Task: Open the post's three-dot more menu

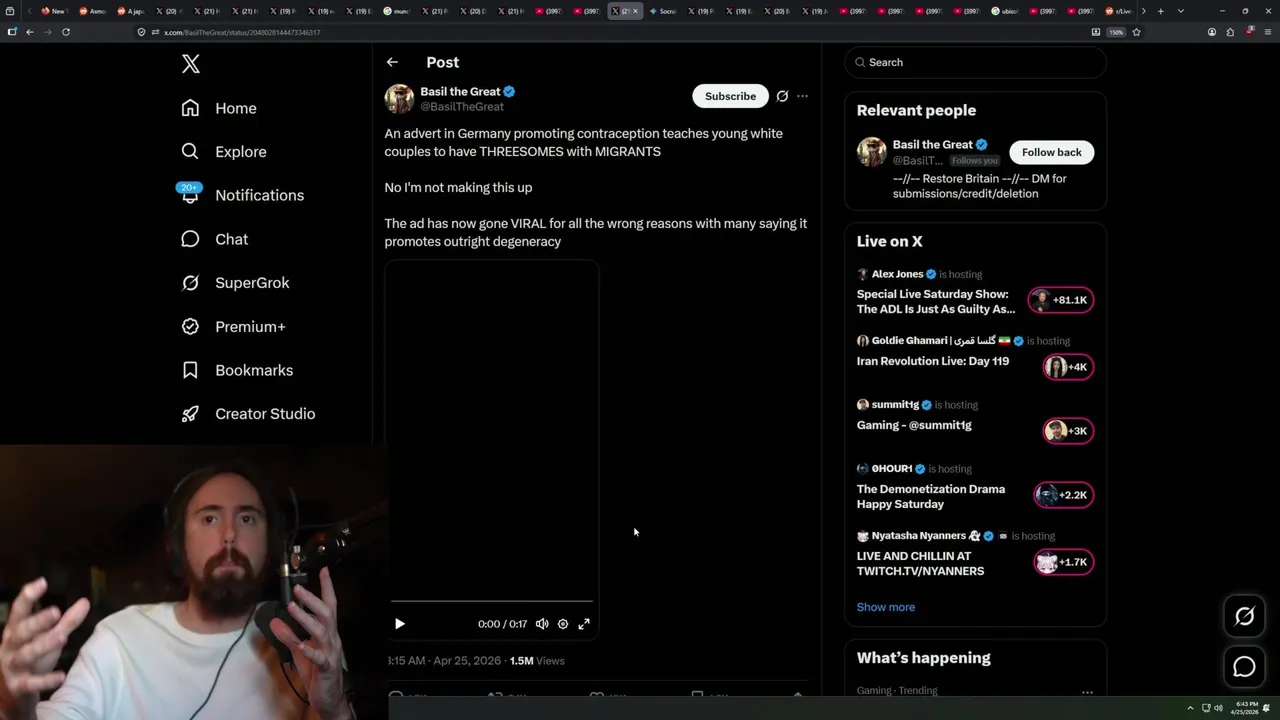Action: (802, 96)
